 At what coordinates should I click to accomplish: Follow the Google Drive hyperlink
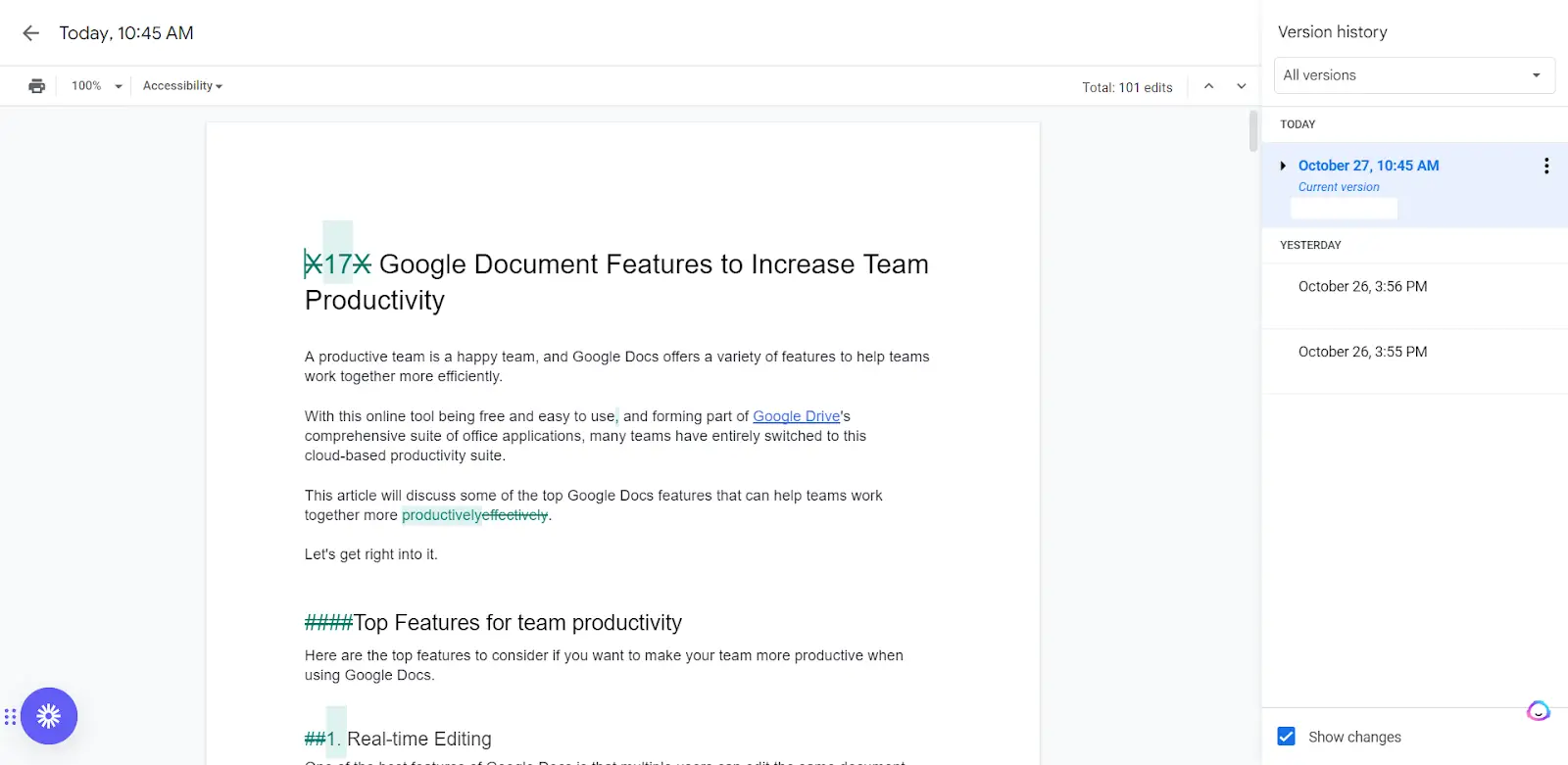point(796,416)
